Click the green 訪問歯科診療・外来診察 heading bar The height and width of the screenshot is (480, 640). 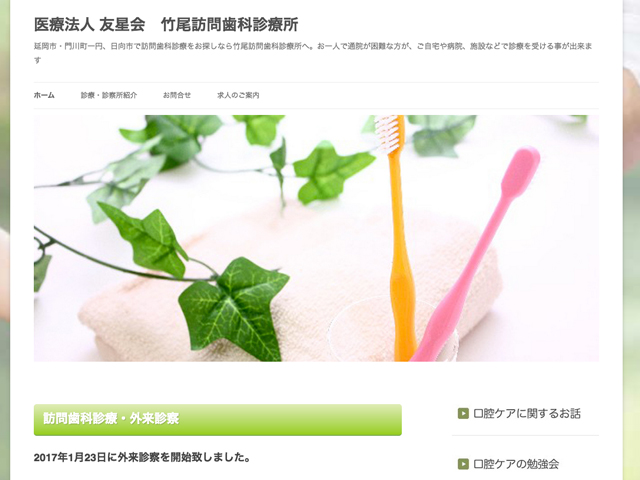[x=218, y=420]
